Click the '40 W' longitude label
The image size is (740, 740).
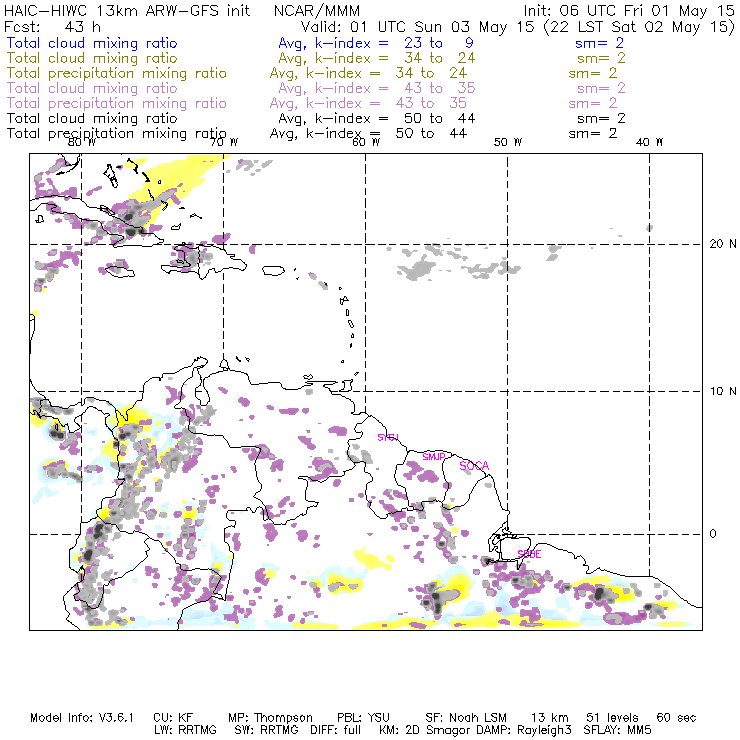pyautogui.click(x=649, y=142)
